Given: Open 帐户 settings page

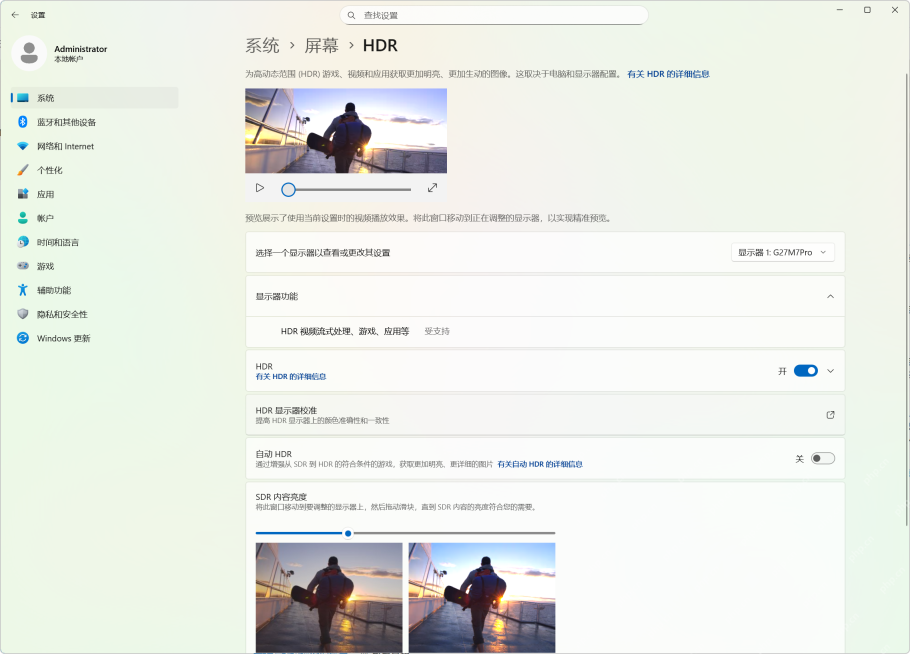Looking at the screenshot, I should (95, 218).
